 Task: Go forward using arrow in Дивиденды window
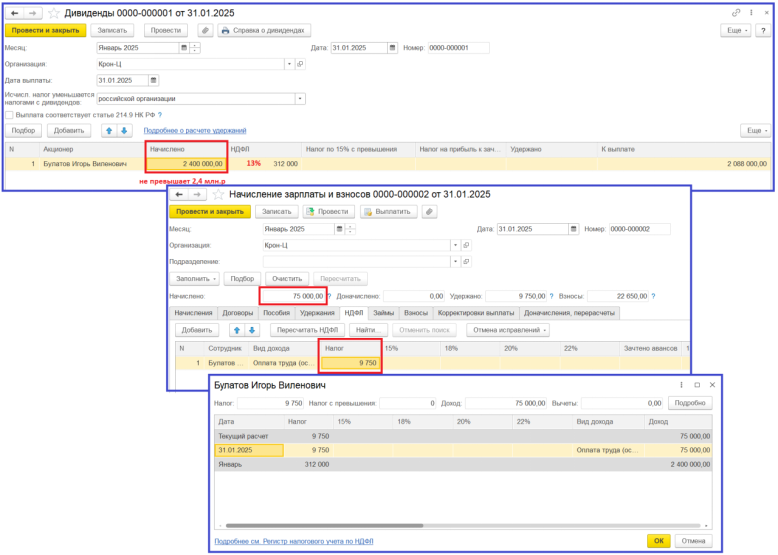click(x=33, y=13)
